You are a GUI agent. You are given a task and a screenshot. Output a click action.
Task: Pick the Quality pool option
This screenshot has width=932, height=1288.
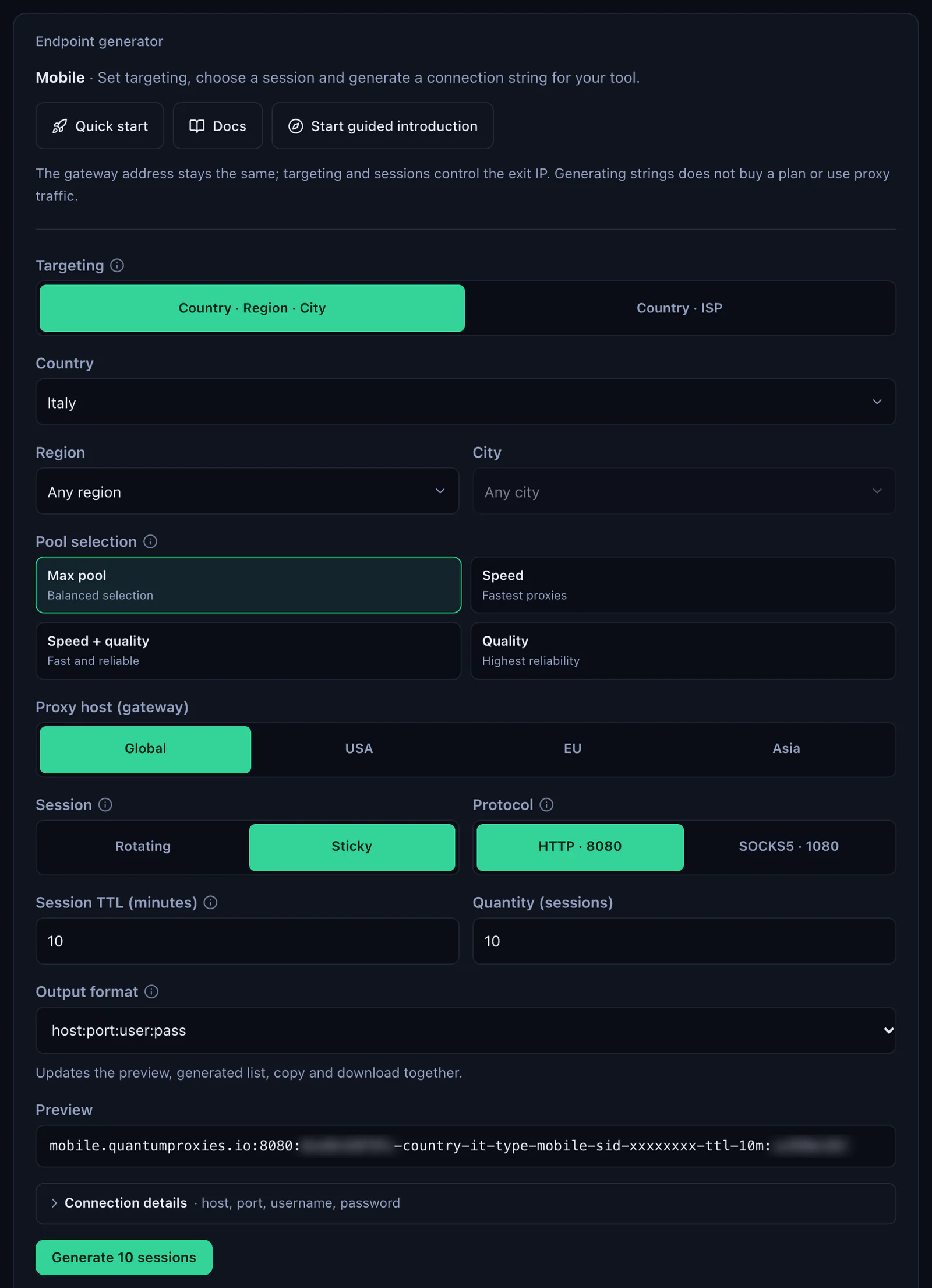(x=683, y=651)
